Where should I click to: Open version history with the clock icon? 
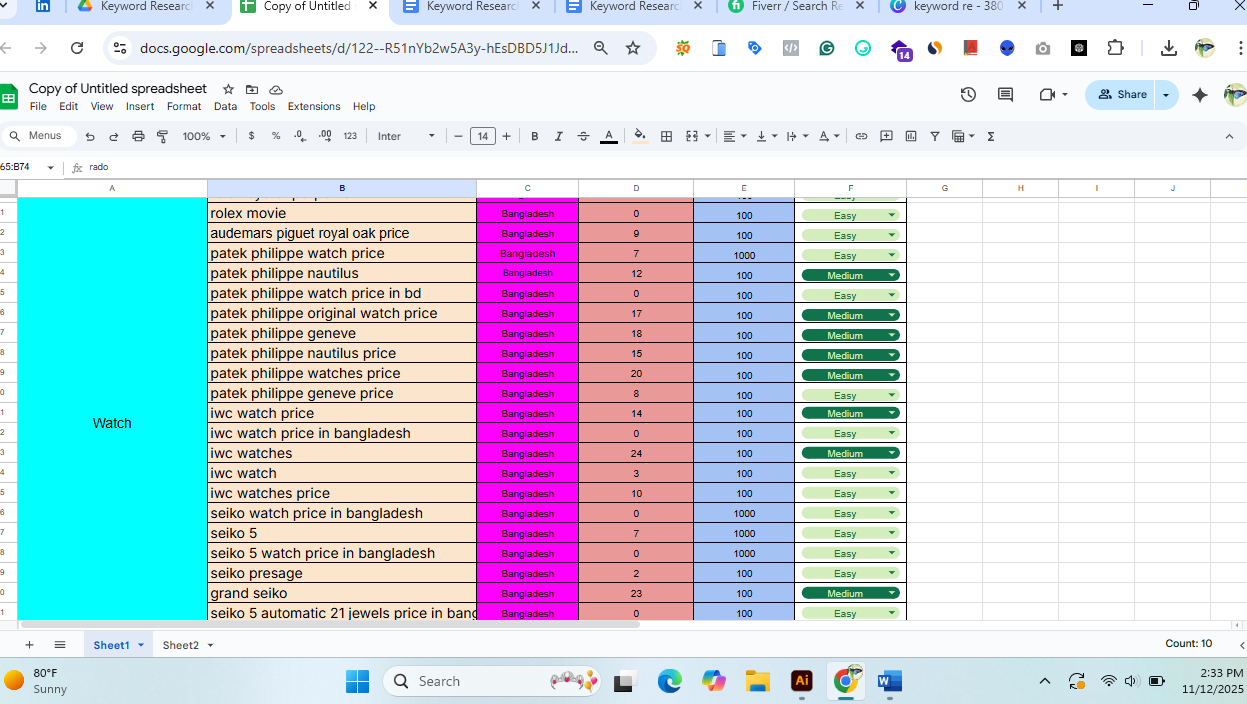pyautogui.click(x=967, y=94)
